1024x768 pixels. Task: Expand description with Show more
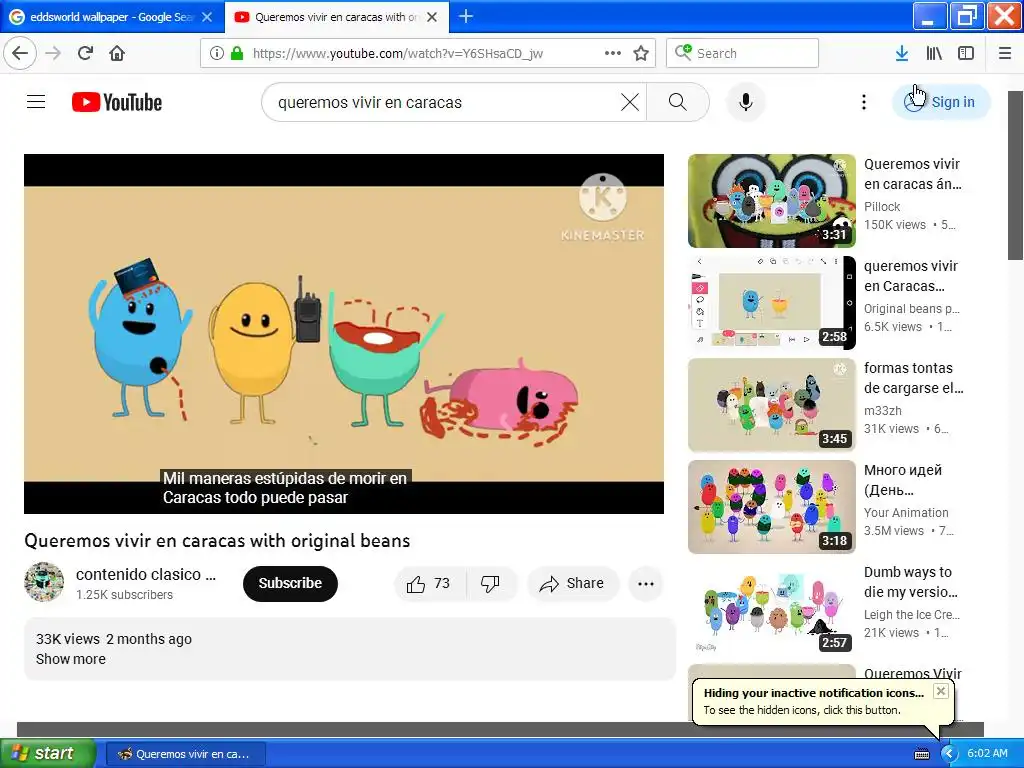click(71, 659)
